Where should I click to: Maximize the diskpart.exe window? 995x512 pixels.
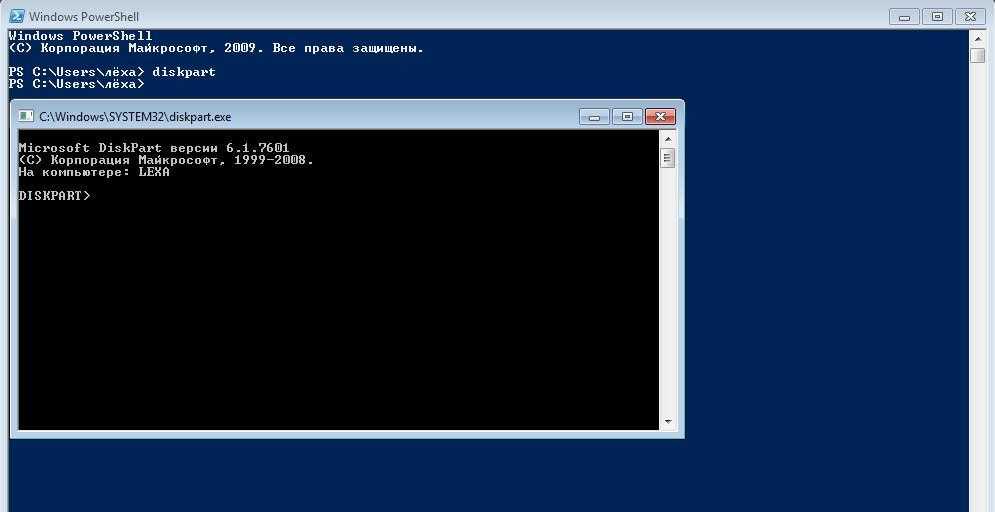(628, 117)
